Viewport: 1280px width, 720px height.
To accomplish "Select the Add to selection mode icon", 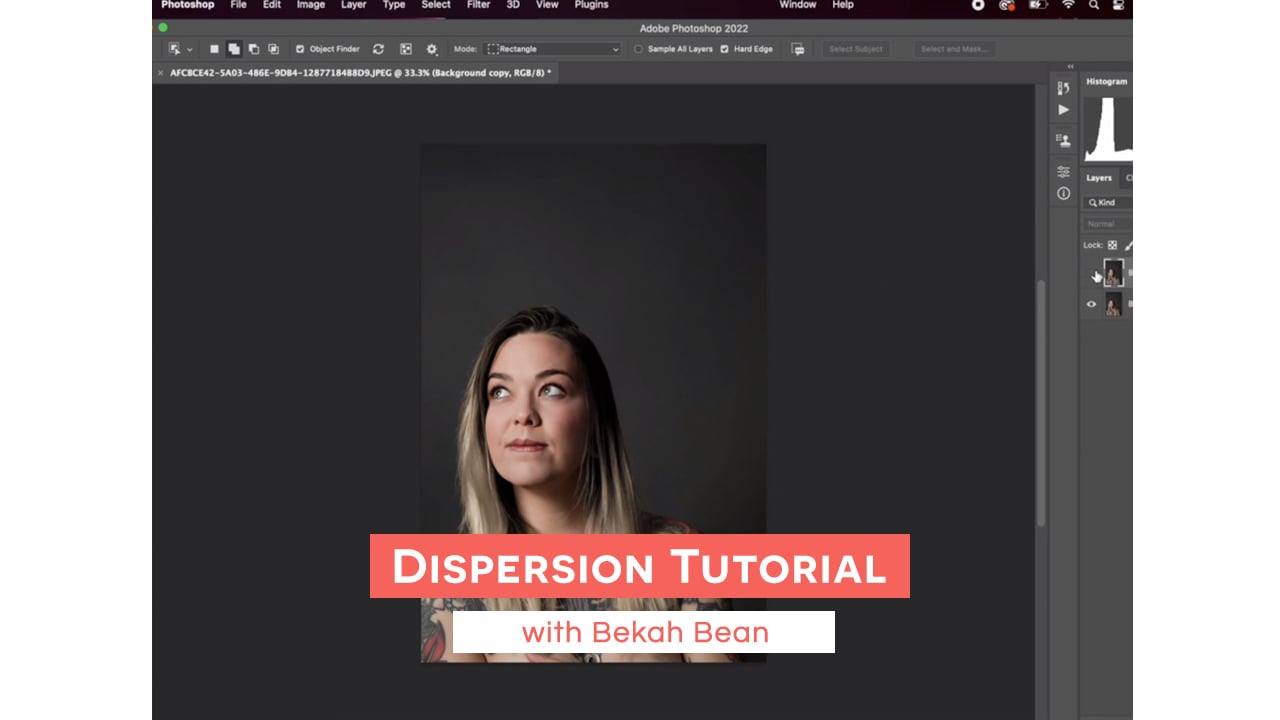I will tap(233, 49).
